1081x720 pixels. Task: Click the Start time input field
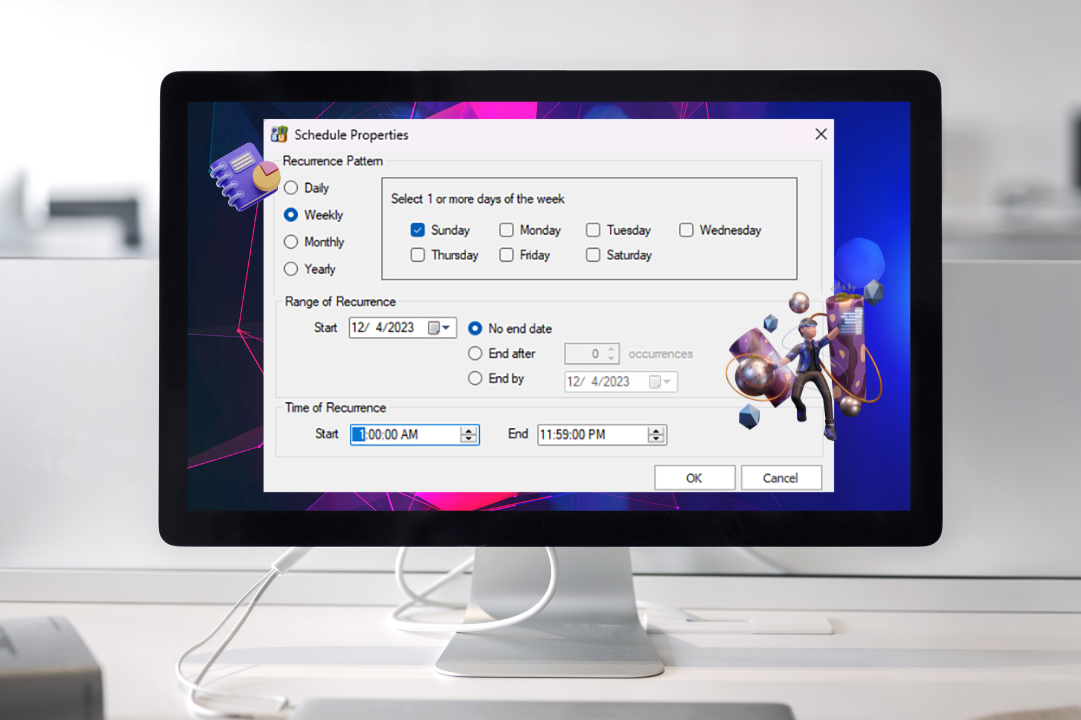point(405,435)
